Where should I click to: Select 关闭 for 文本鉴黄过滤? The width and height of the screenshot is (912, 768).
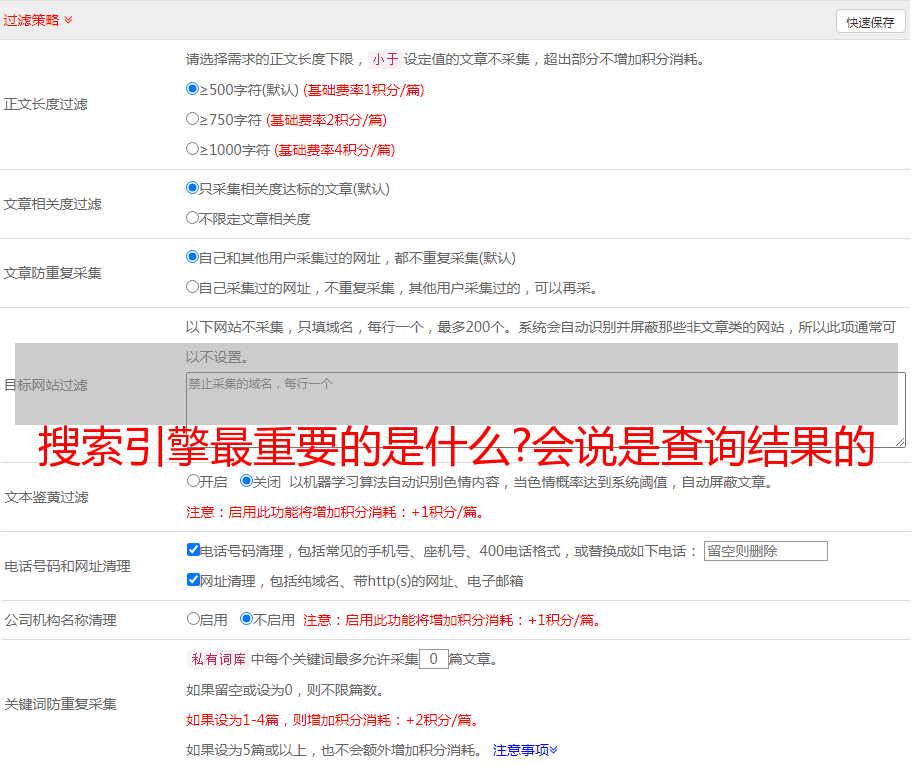pyautogui.click(x=247, y=481)
